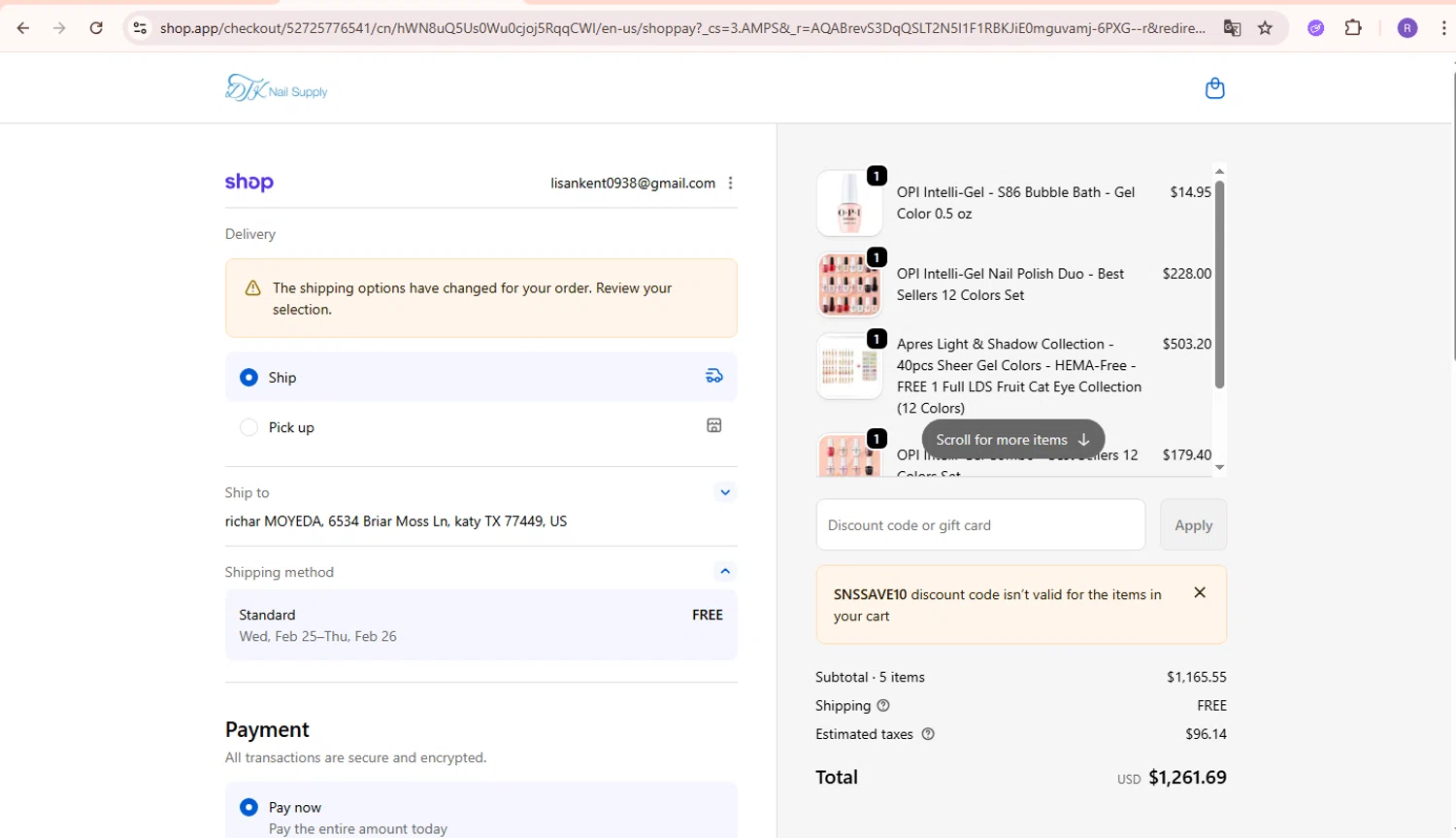Click the cart list scroll down arrow
1456x838 pixels.
pyautogui.click(x=1220, y=468)
